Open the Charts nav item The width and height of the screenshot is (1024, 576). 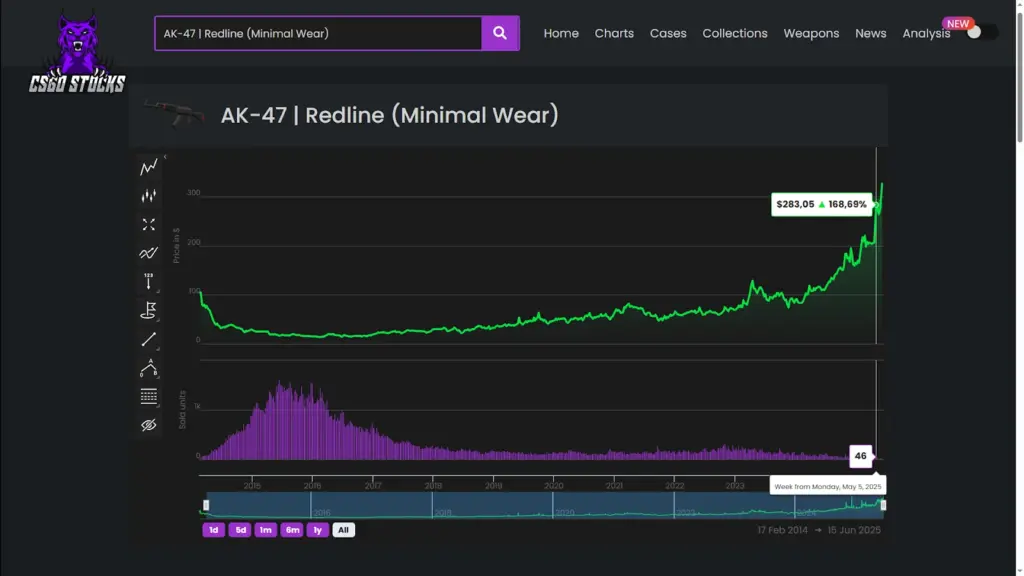coord(614,33)
